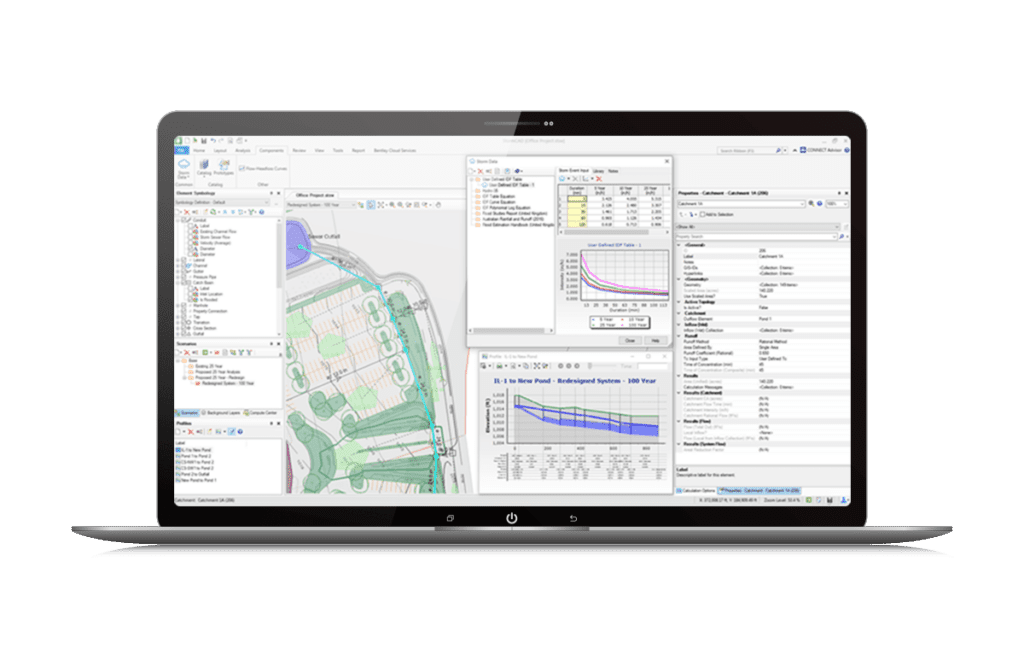The width and height of the screenshot is (1024, 666).
Task: Select IL-1 to New Pond profile
Action: click(195, 450)
